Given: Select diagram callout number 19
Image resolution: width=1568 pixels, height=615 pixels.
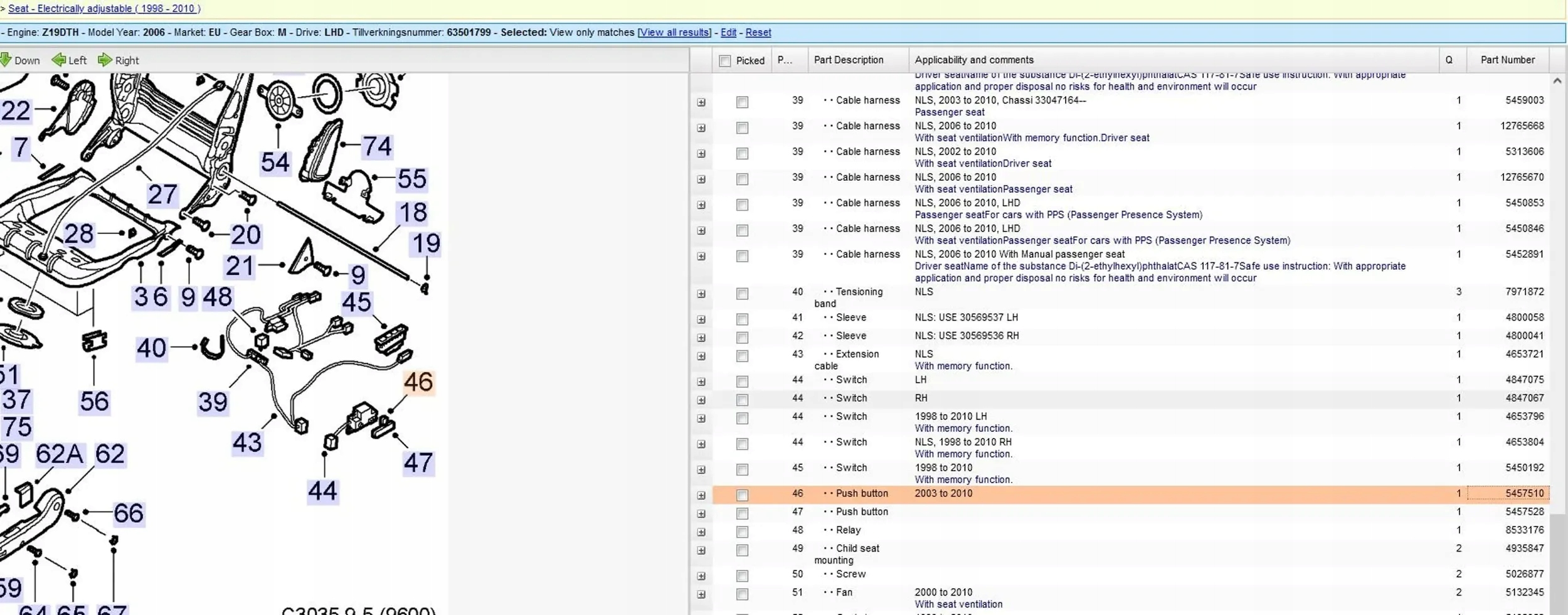Looking at the screenshot, I should [x=426, y=243].
